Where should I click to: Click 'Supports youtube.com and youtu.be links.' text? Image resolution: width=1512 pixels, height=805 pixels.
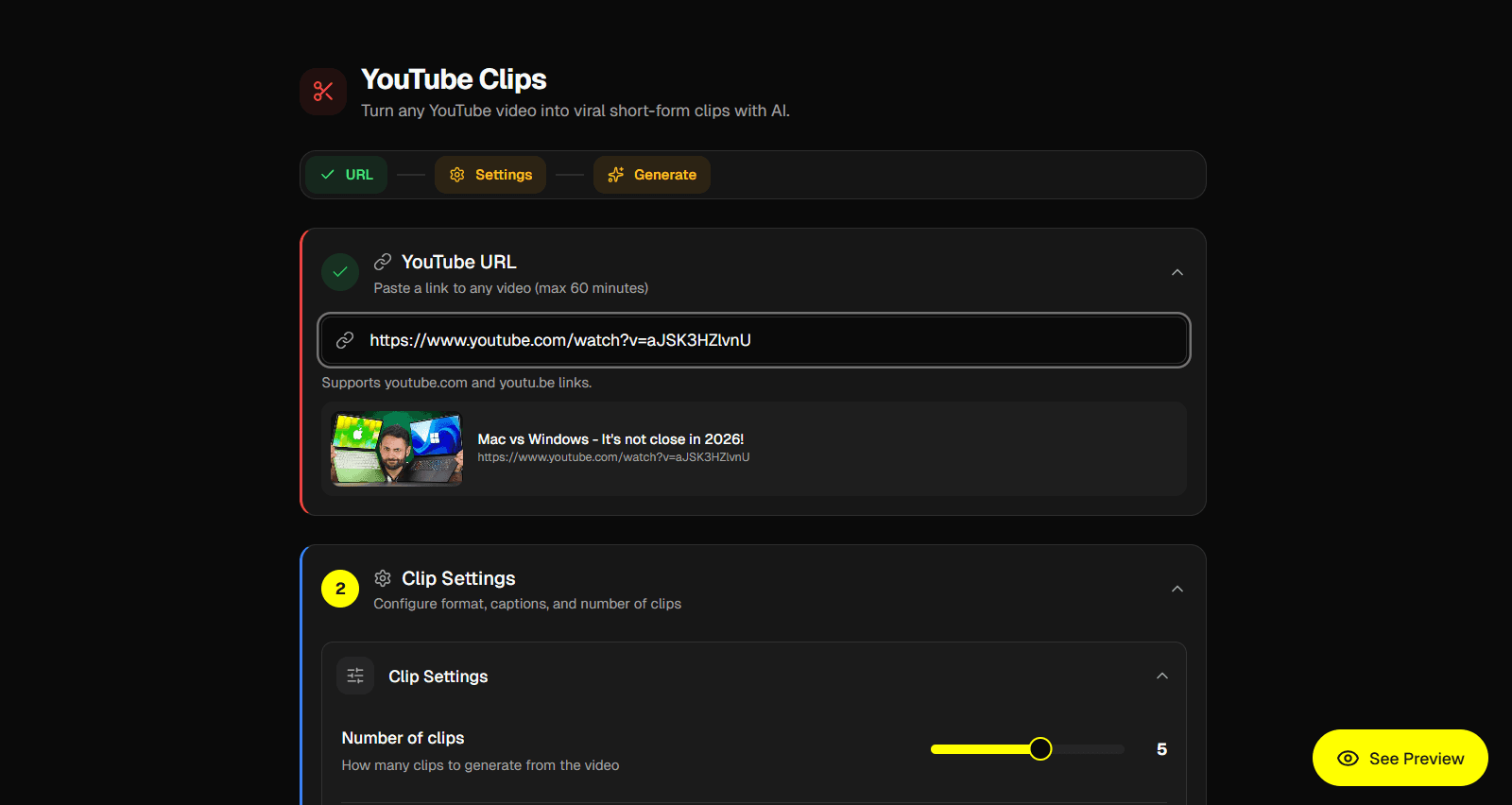click(456, 383)
